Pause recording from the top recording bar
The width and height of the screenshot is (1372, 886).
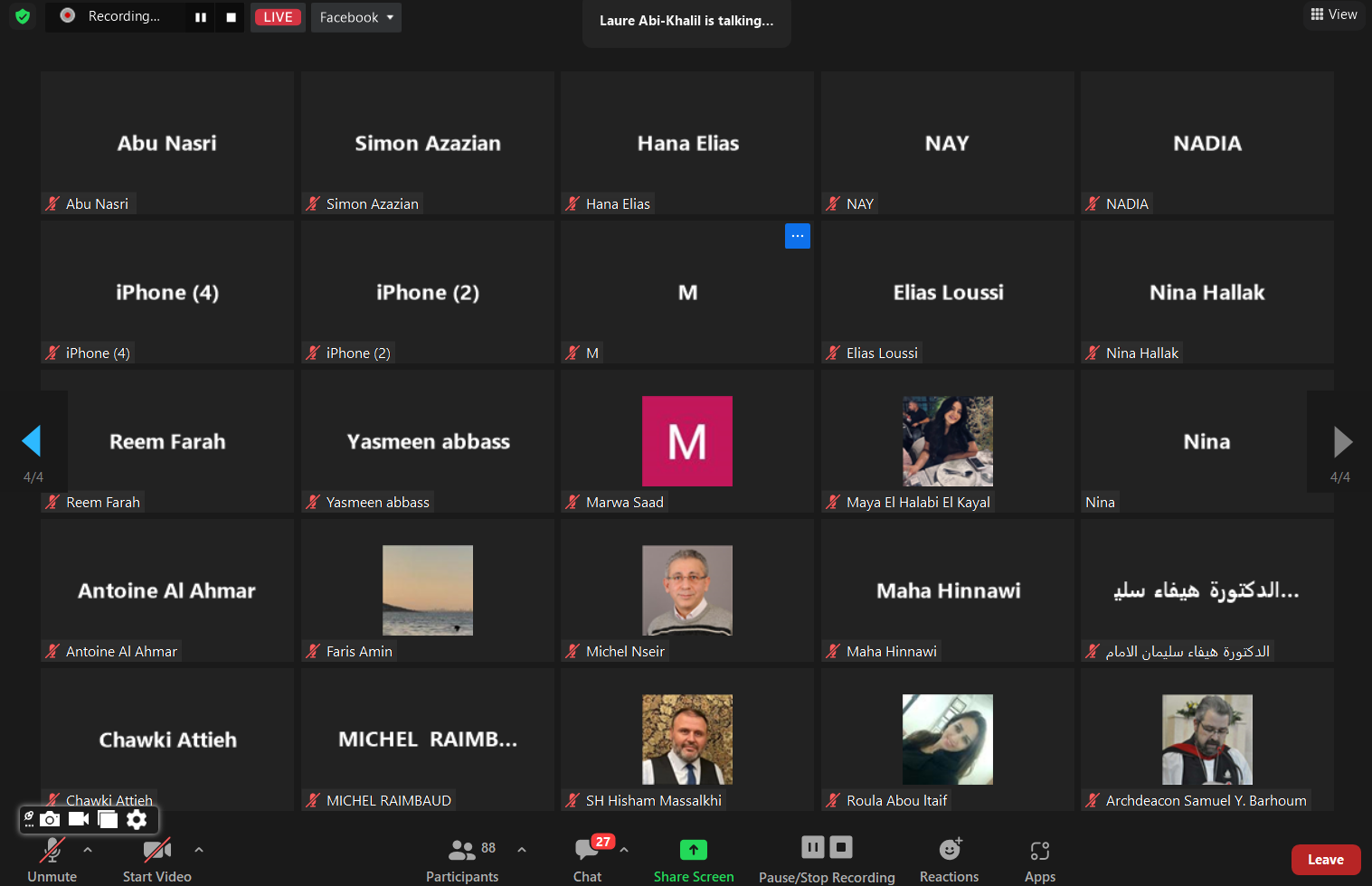point(201,17)
